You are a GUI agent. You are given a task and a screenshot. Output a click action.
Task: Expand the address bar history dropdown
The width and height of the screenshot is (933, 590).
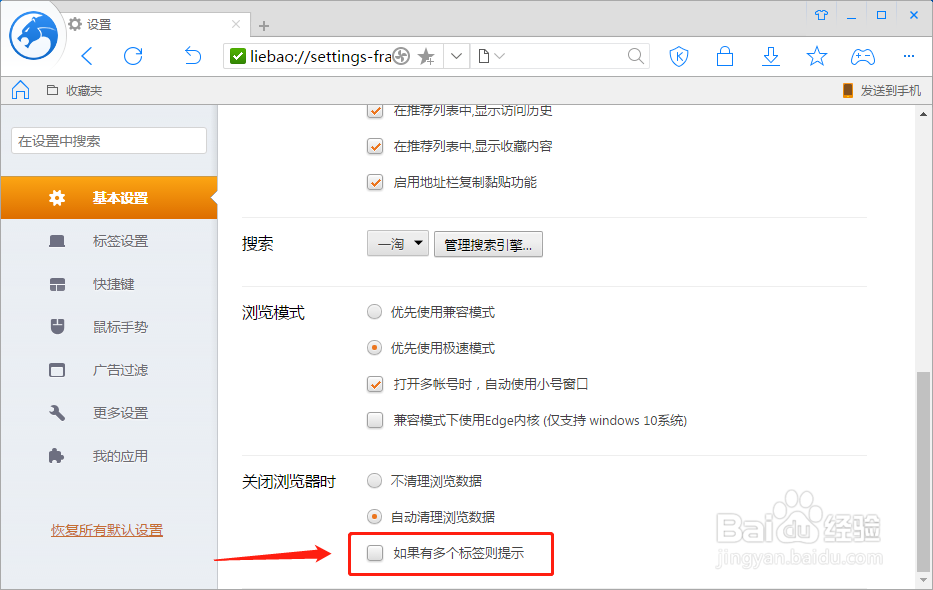pos(456,57)
